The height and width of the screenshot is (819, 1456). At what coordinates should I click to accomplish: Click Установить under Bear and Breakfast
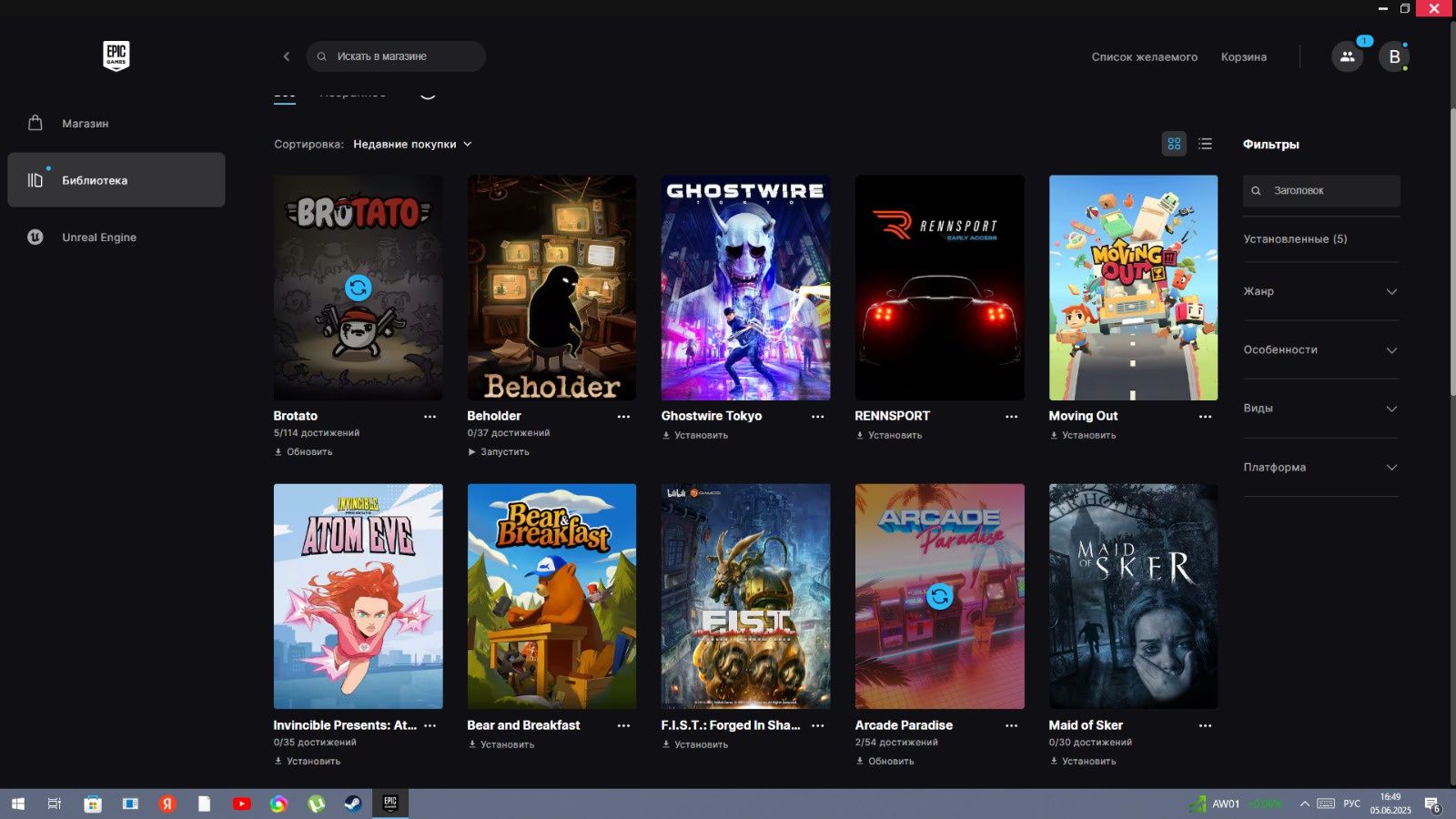tap(500, 744)
